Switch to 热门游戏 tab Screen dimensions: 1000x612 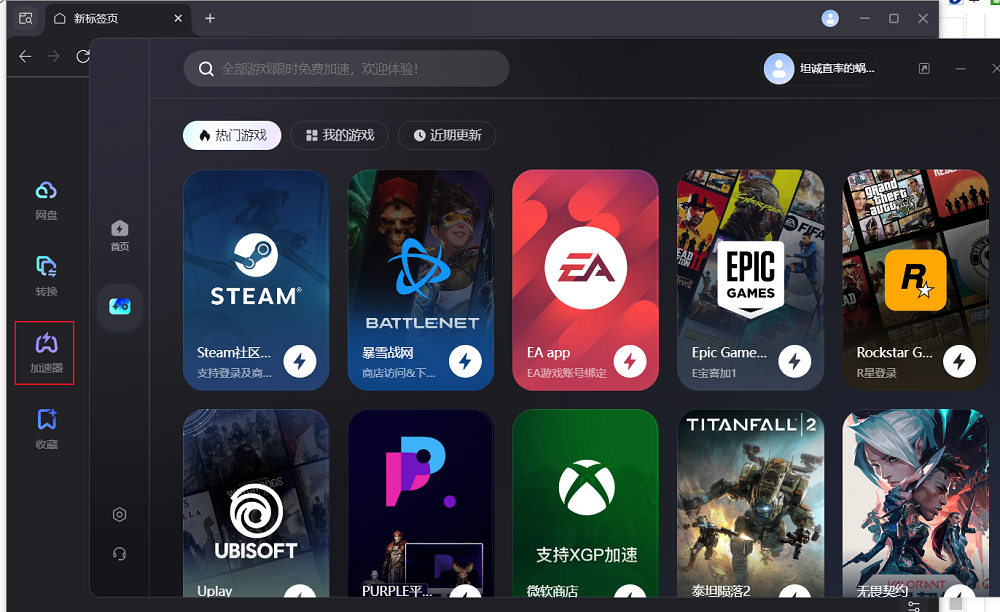[x=232, y=135]
